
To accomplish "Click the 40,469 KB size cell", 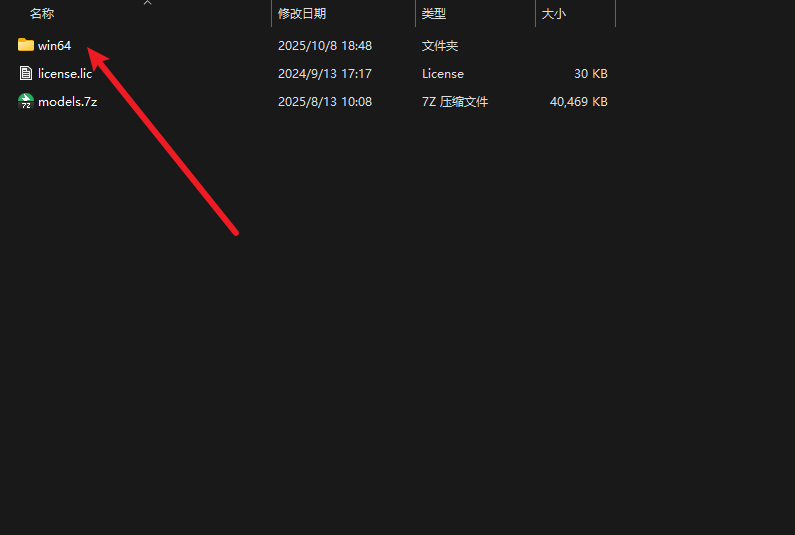I will pos(579,101).
